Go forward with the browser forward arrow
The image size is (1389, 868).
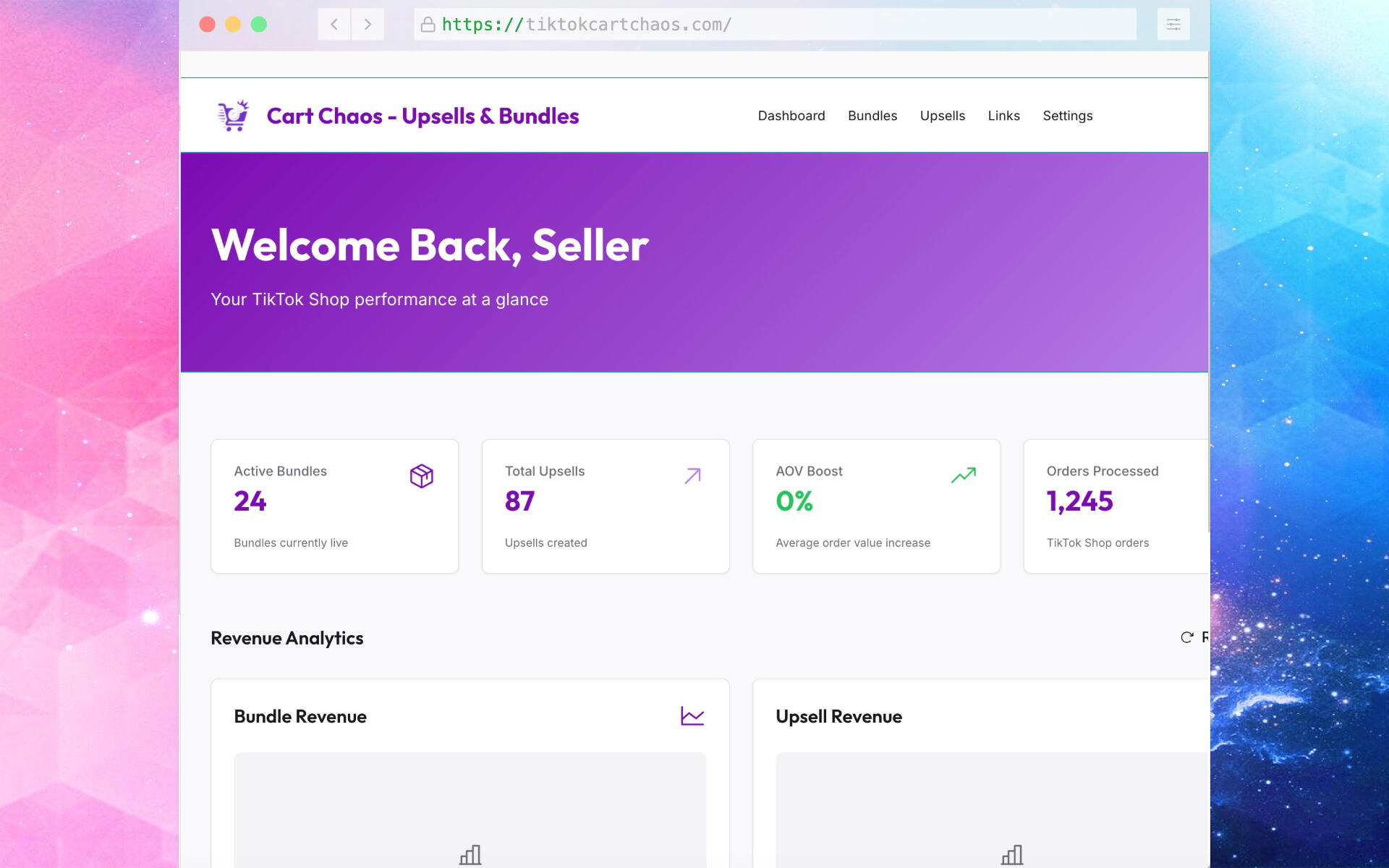click(x=368, y=25)
